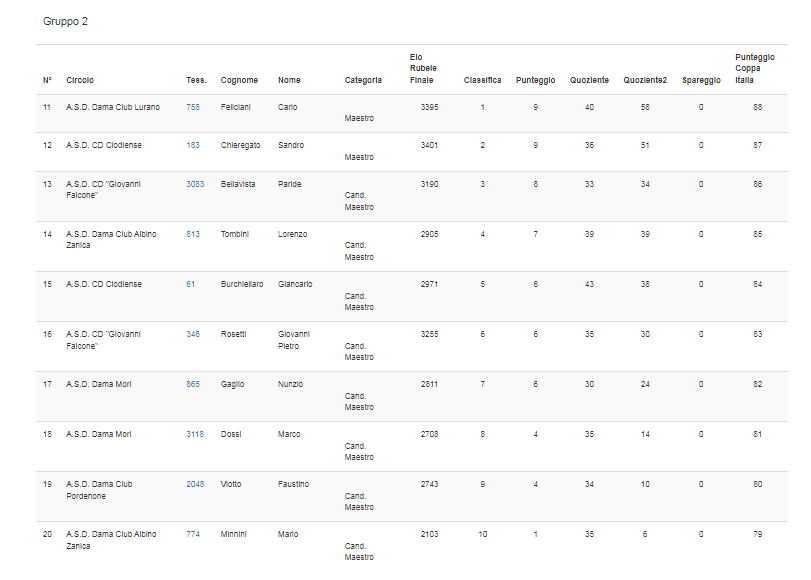Open membership number 183 link
The image size is (811, 580).
coord(193,146)
